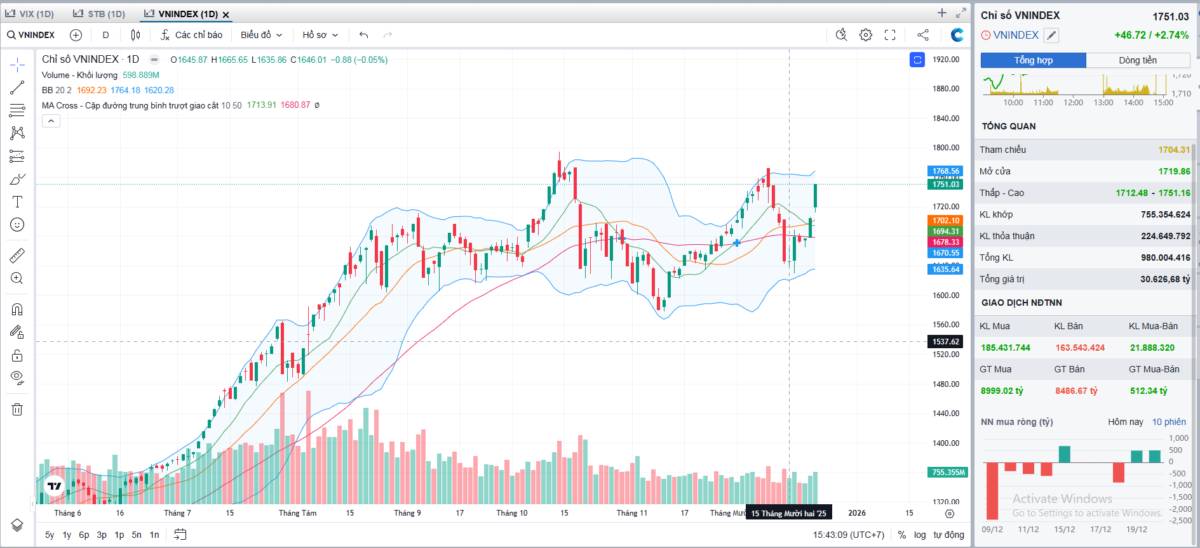Click trash icon to remove drawings
This screenshot has width=1200, height=548.
click(17, 408)
